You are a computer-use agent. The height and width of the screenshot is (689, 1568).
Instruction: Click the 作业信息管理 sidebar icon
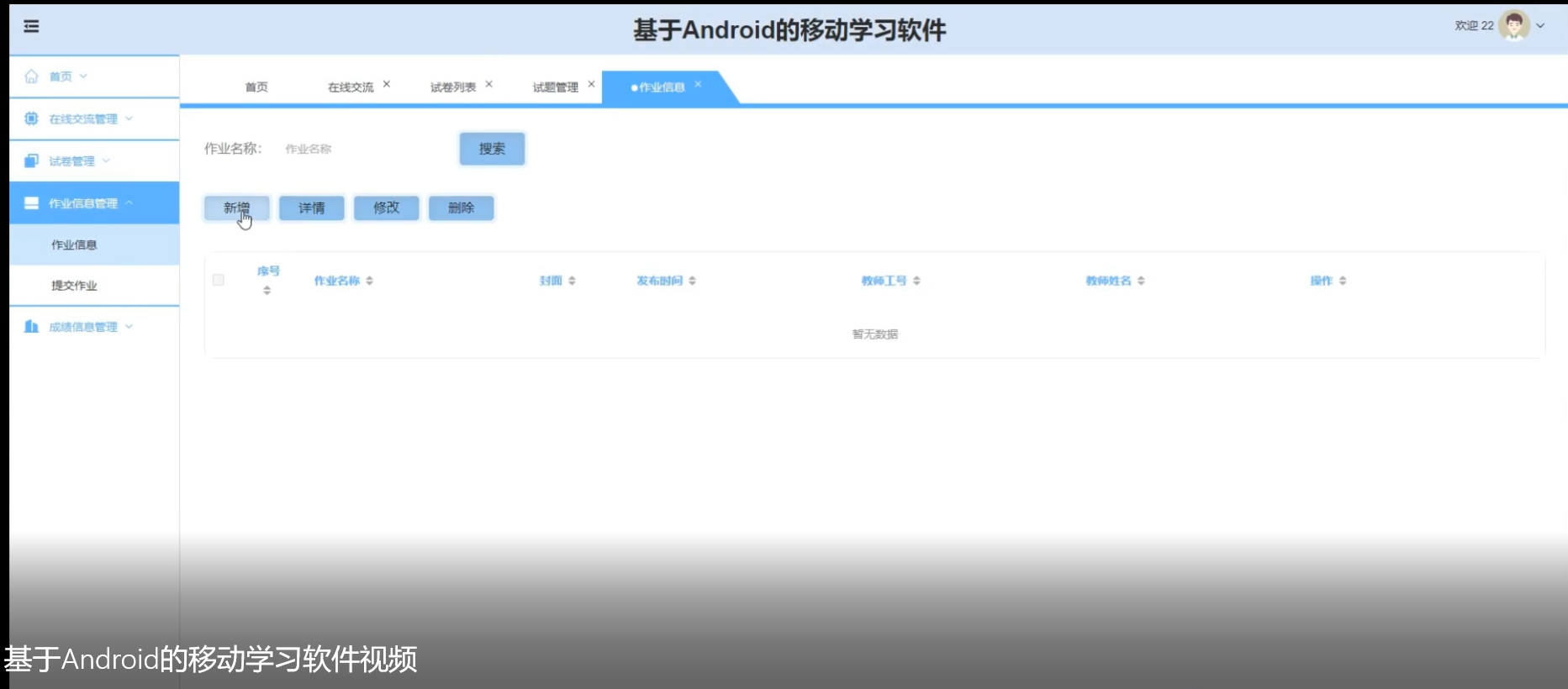click(31, 203)
